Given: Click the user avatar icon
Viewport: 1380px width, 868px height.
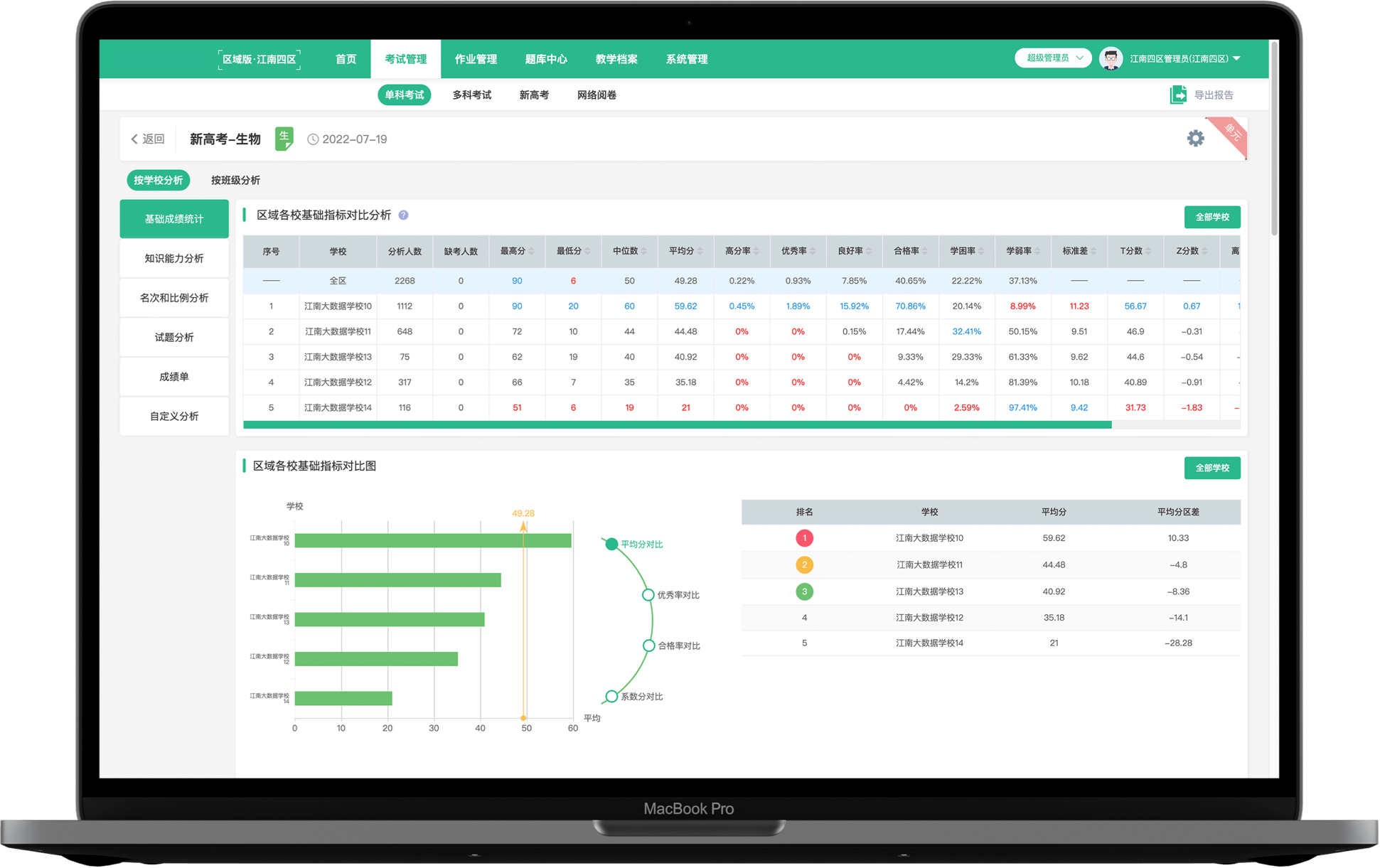Looking at the screenshot, I should (x=1111, y=59).
